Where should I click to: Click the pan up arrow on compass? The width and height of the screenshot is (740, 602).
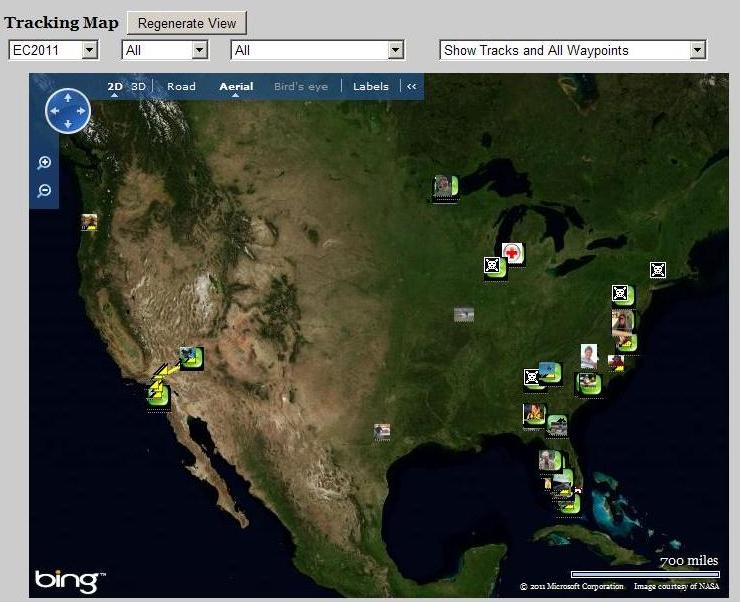pyautogui.click(x=68, y=98)
